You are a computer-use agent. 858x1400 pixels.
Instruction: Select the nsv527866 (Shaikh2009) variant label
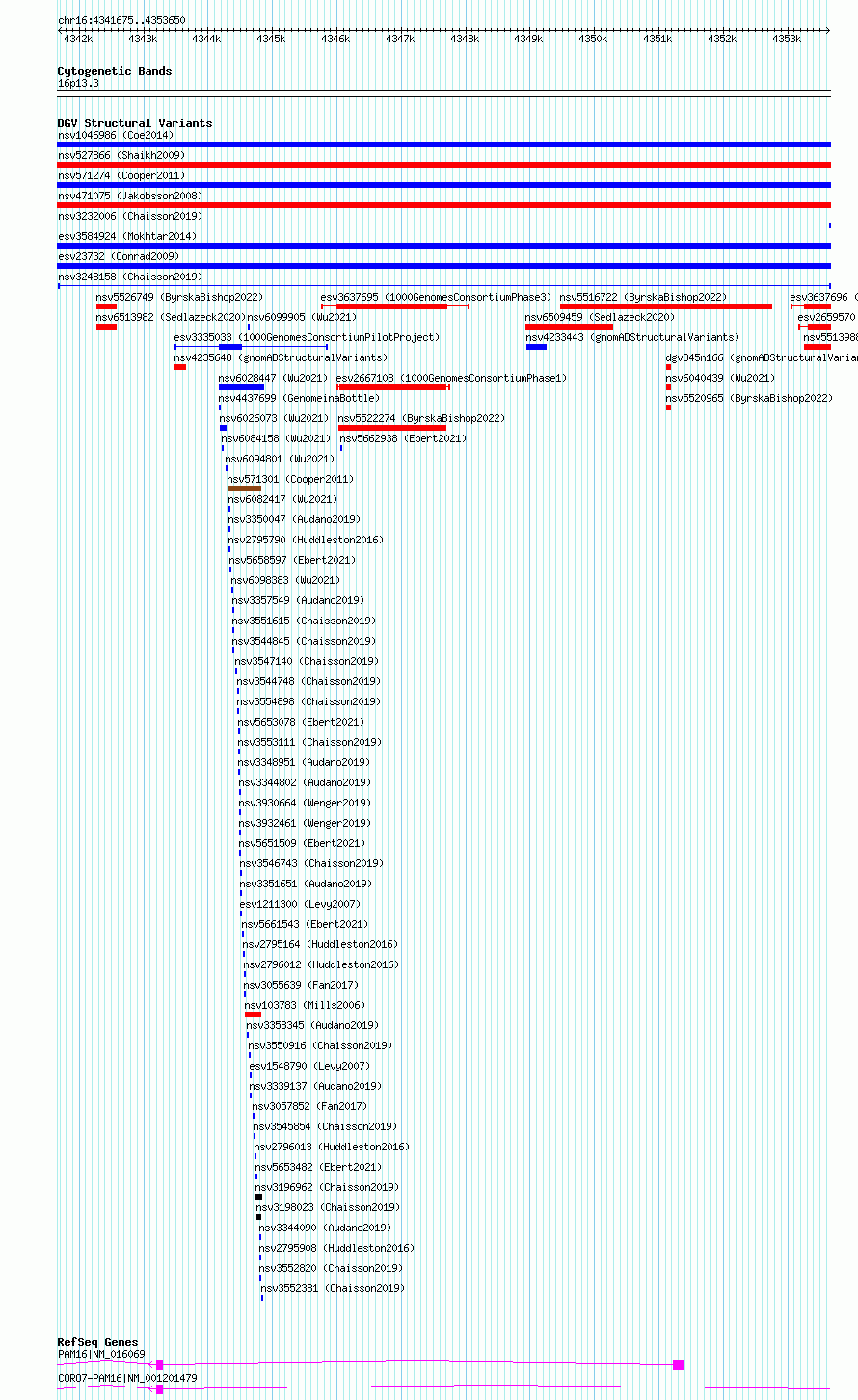[121, 155]
